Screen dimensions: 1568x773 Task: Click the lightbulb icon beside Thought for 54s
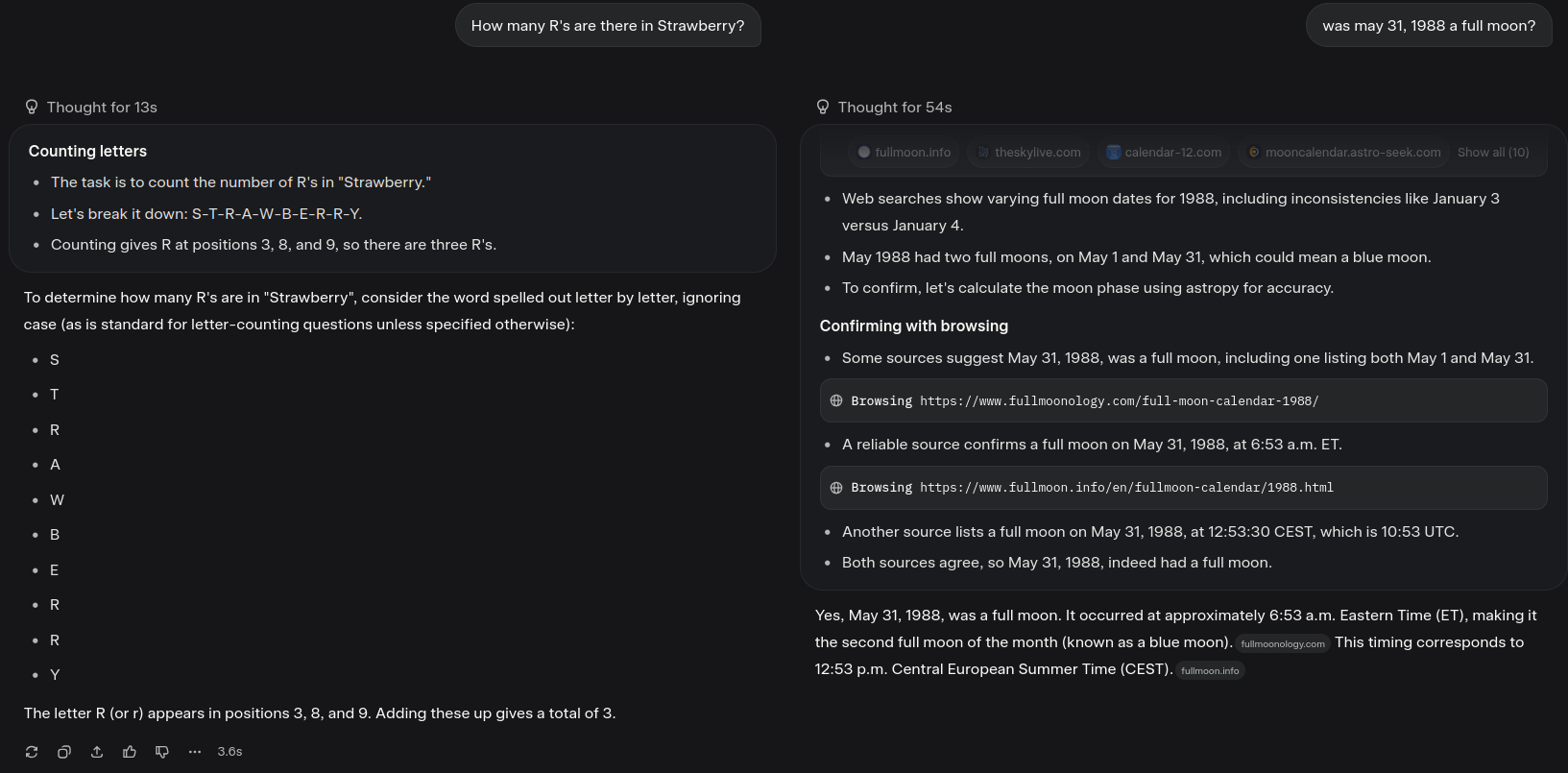coord(823,107)
